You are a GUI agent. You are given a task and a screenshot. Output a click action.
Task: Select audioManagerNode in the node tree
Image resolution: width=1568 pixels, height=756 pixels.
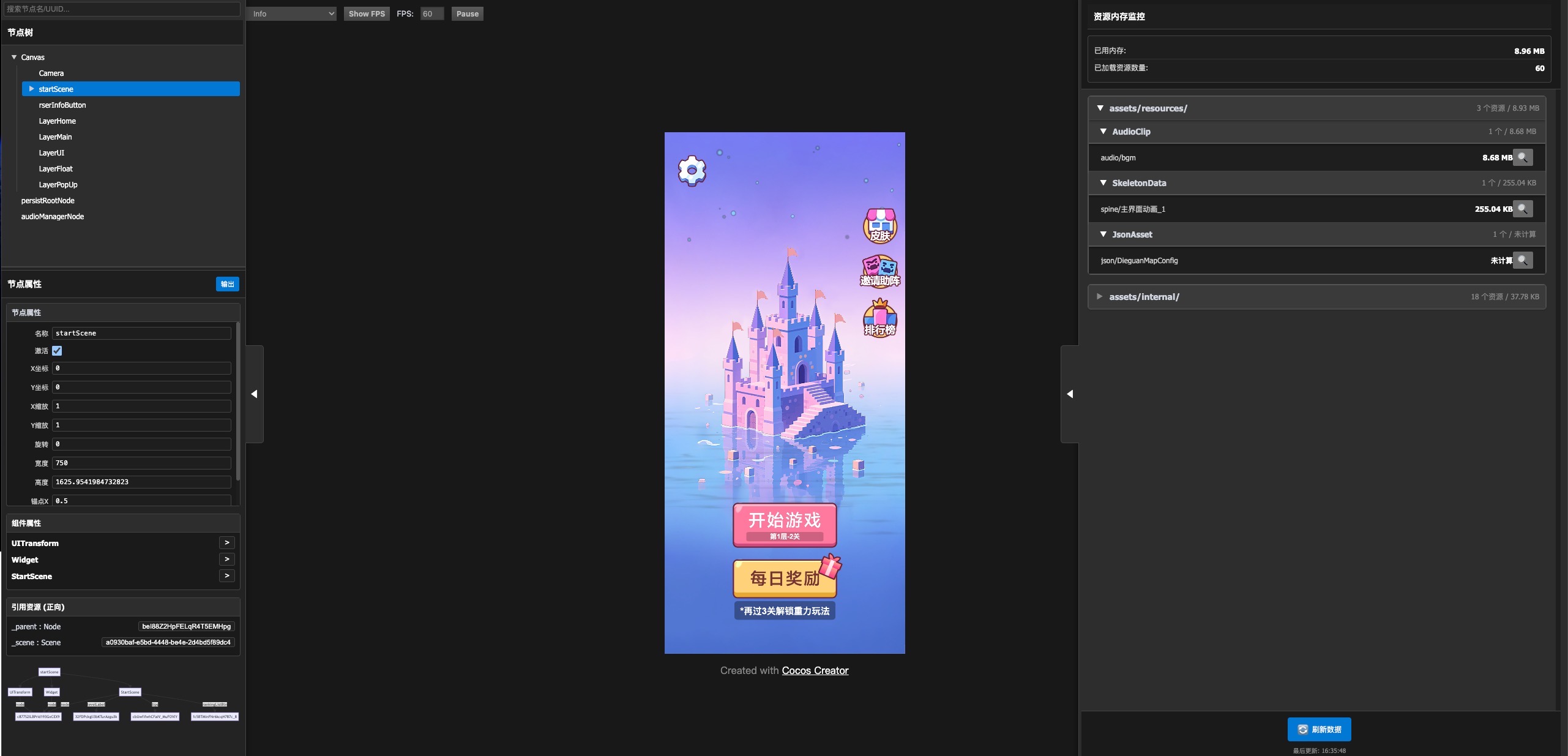(53, 217)
